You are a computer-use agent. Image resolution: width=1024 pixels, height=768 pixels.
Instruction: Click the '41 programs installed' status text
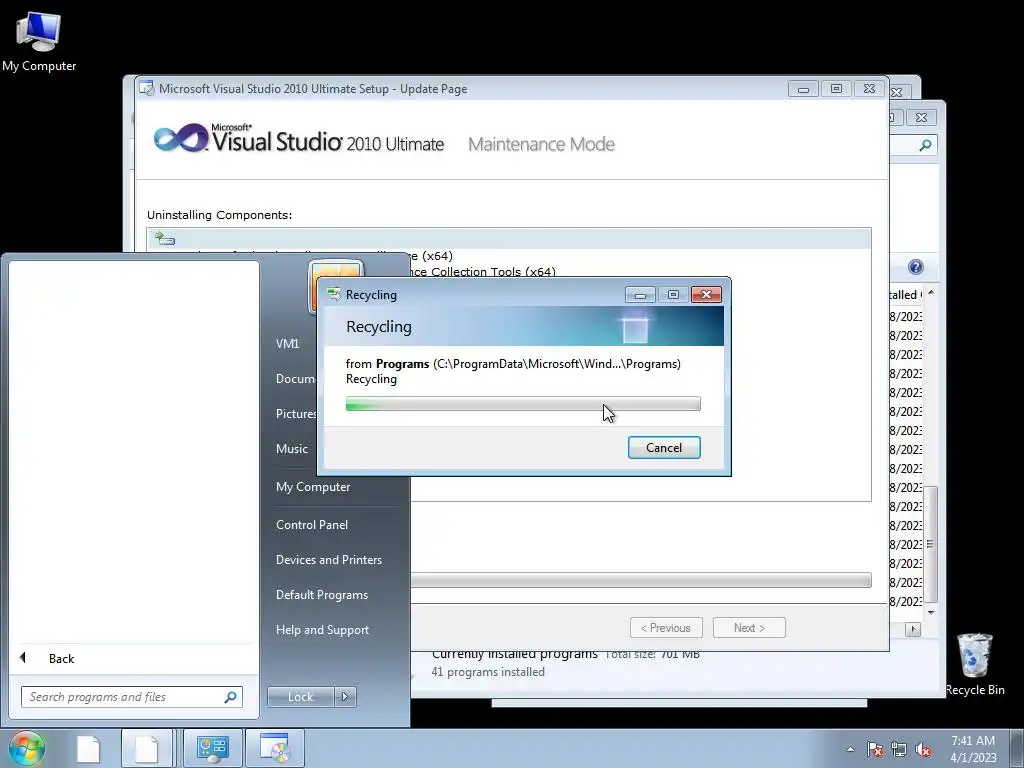488,672
